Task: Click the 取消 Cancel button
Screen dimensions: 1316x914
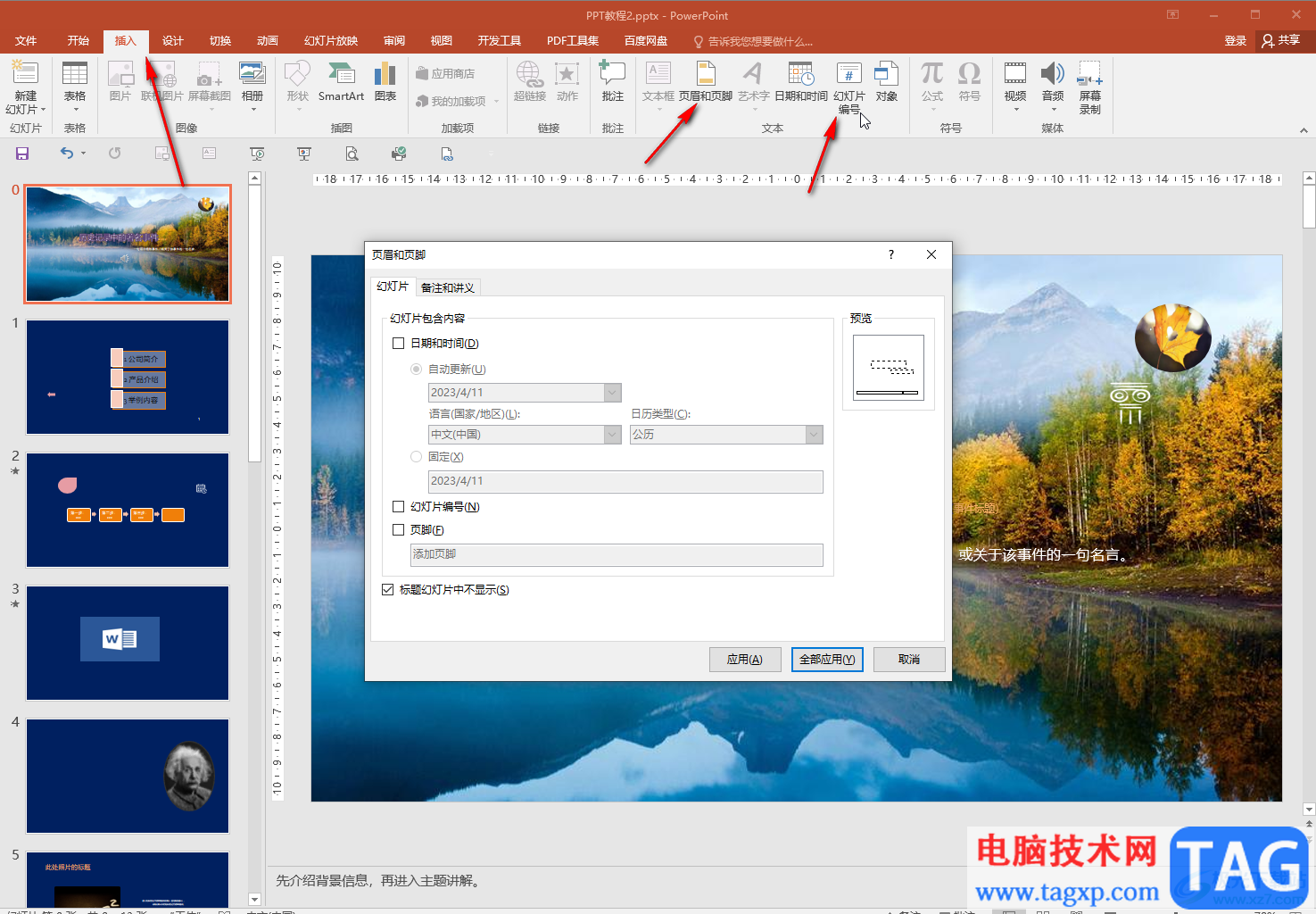Action: pos(909,660)
